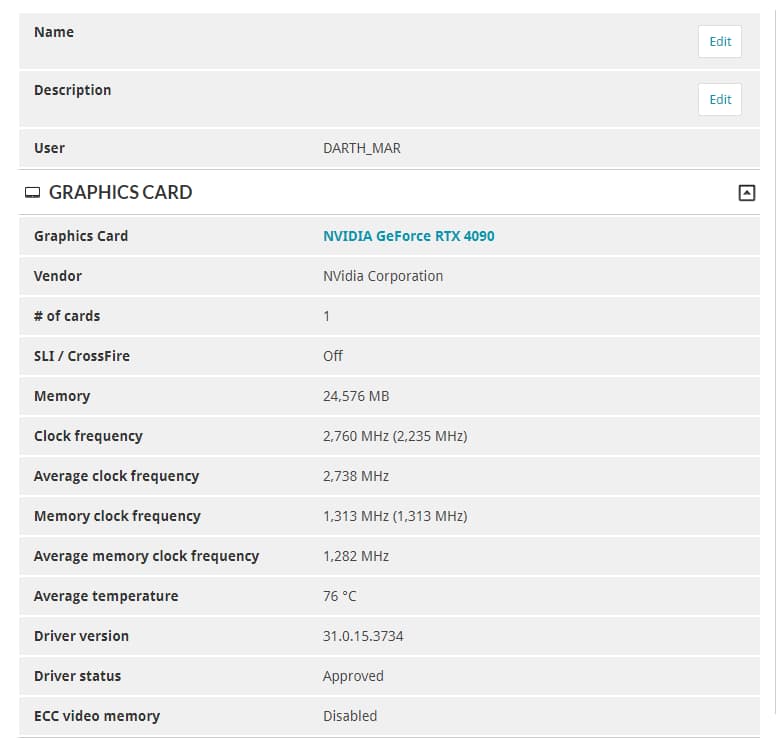Viewport: 776px width, 742px height.
Task: Collapse the GRAPHICS CARD section
Action: (x=746, y=193)
